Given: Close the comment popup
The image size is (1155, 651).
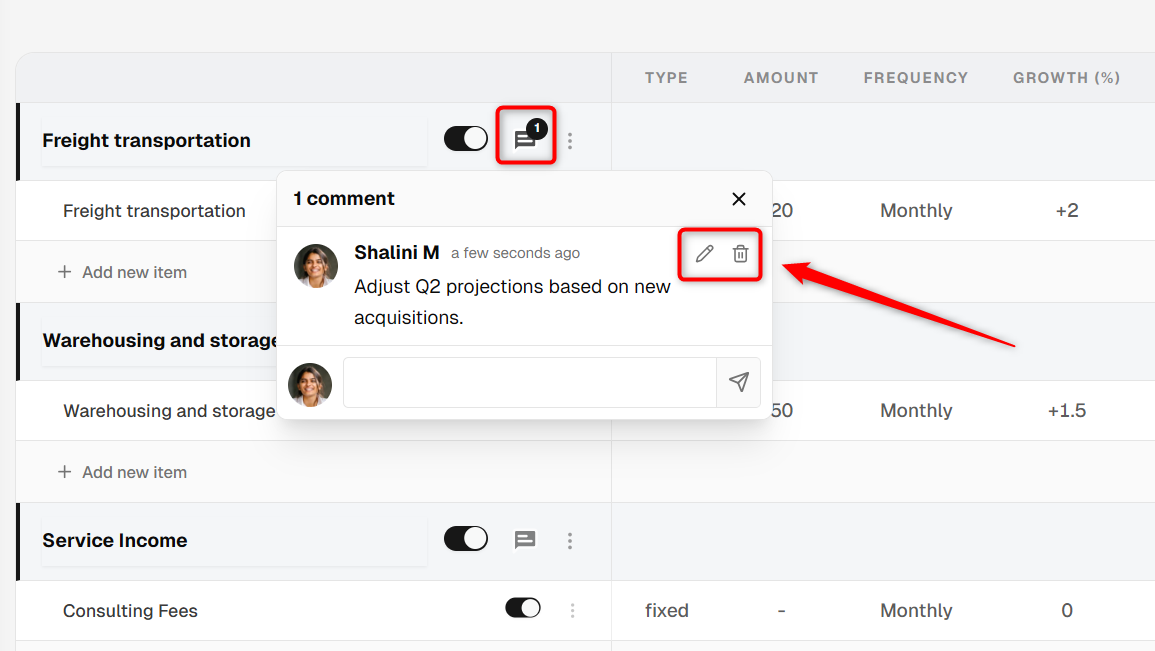Looking at the screenshot, I should [739, 199].
